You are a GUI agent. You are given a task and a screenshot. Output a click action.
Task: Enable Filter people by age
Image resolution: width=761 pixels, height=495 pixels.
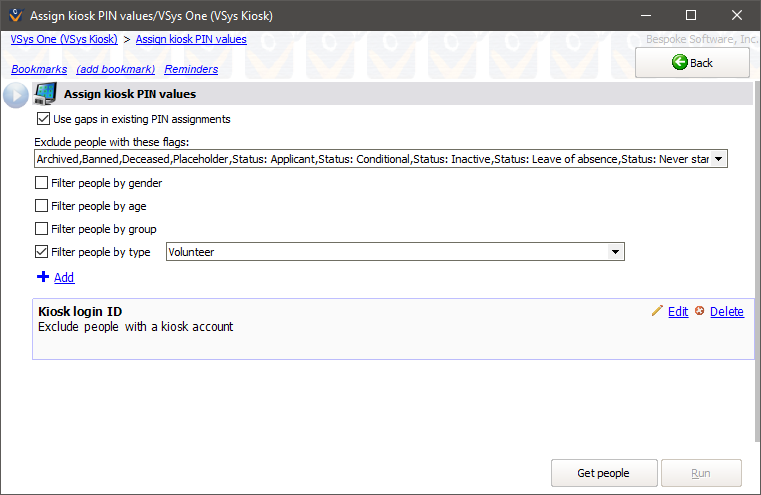(x=42, y=206)
